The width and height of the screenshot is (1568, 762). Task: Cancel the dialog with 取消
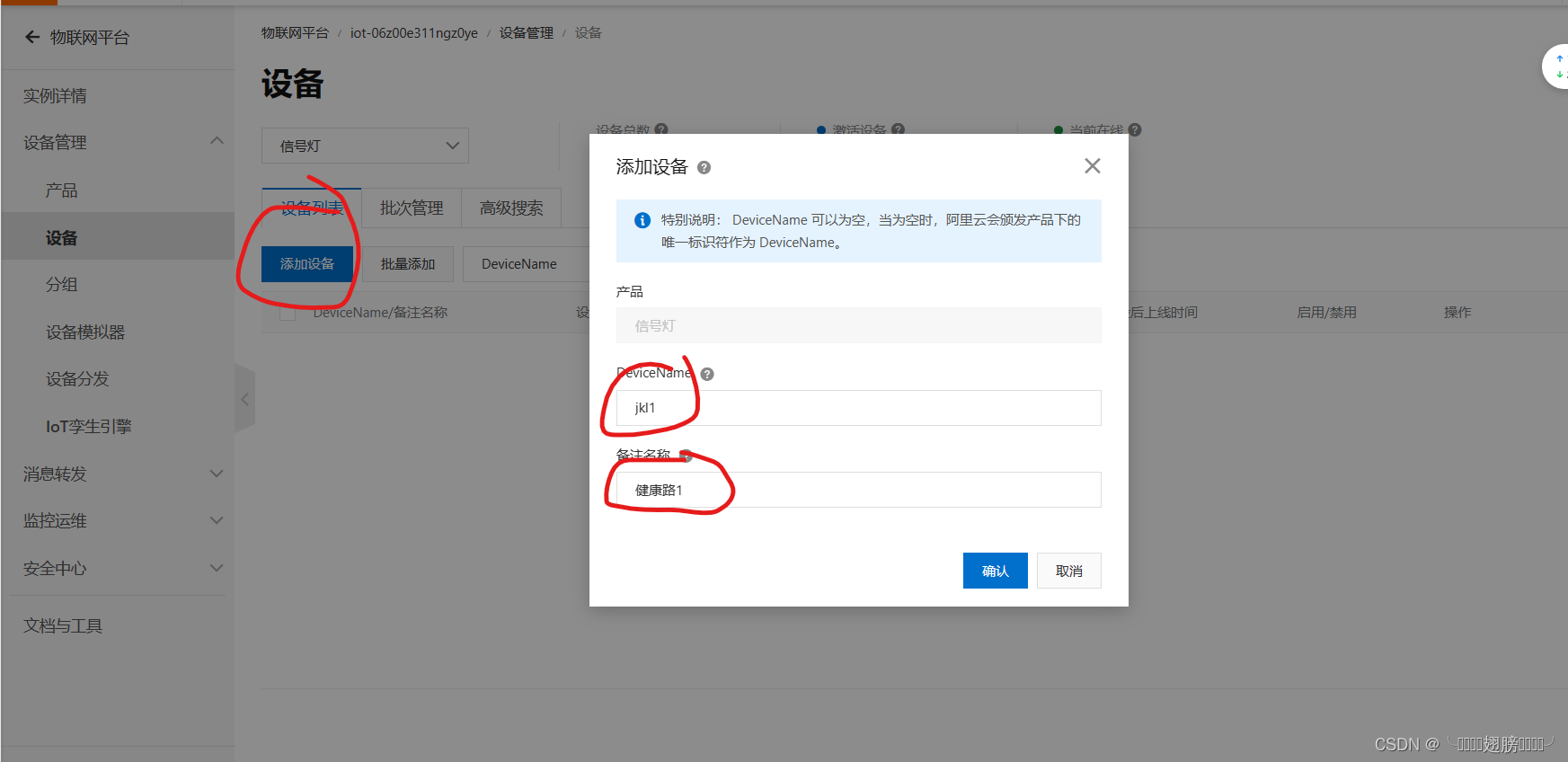click(x=1069, y=571)
